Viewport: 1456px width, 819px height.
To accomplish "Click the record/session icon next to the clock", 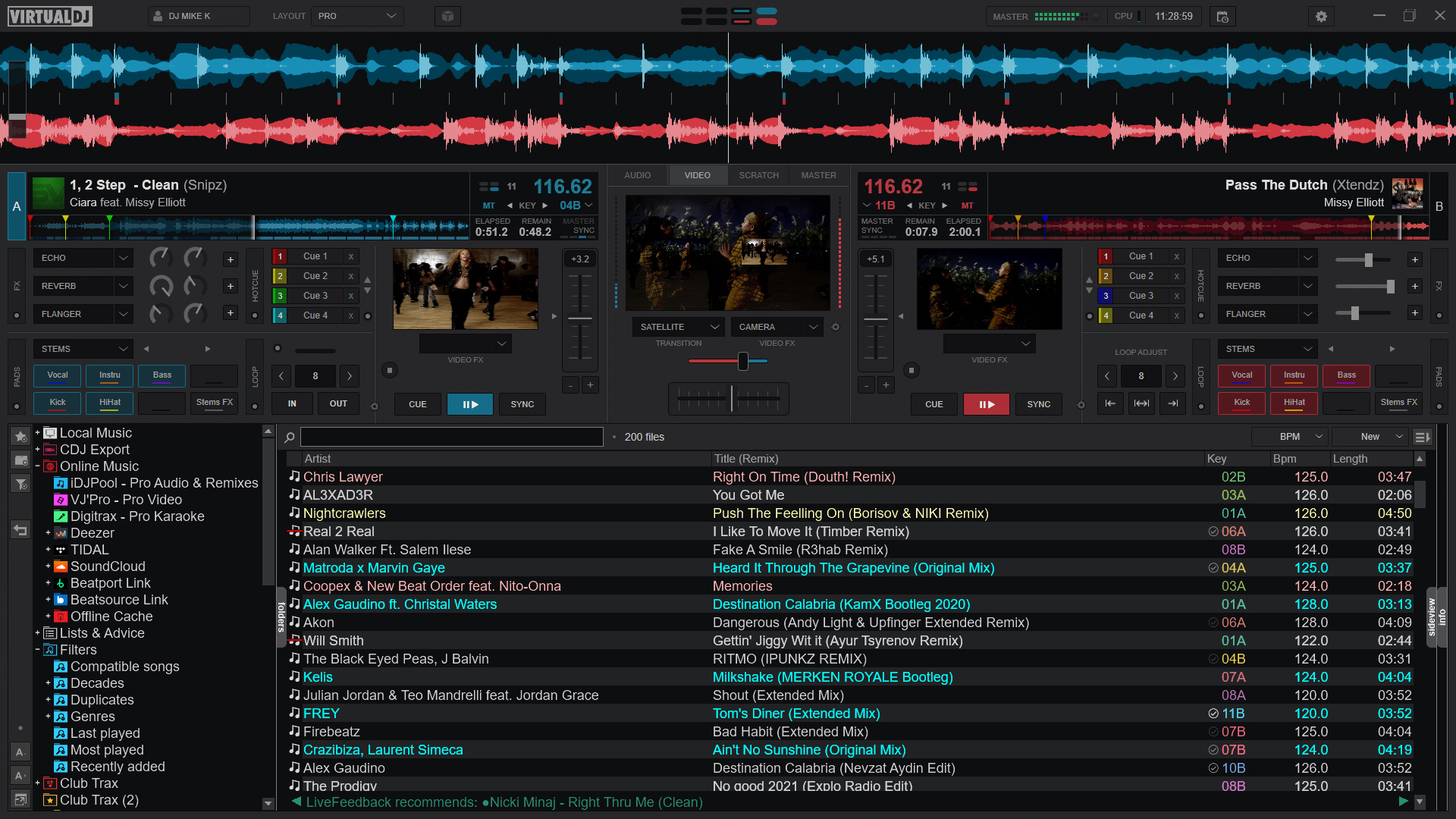I will (x=1222, y=16).
